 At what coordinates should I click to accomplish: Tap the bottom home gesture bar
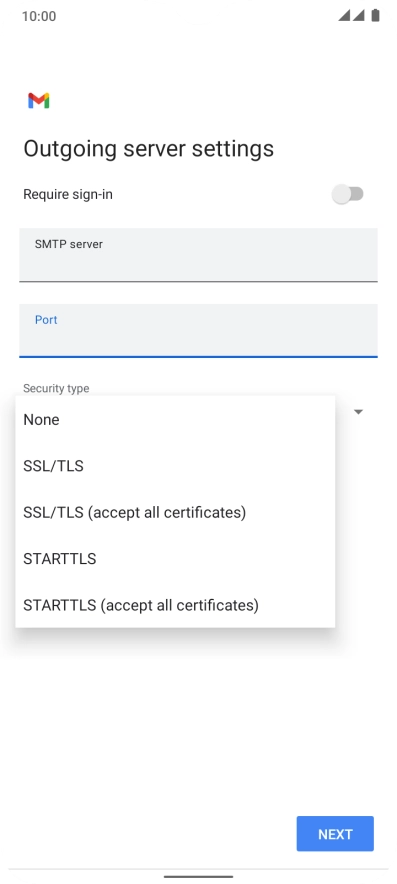(x=198, y=876)
